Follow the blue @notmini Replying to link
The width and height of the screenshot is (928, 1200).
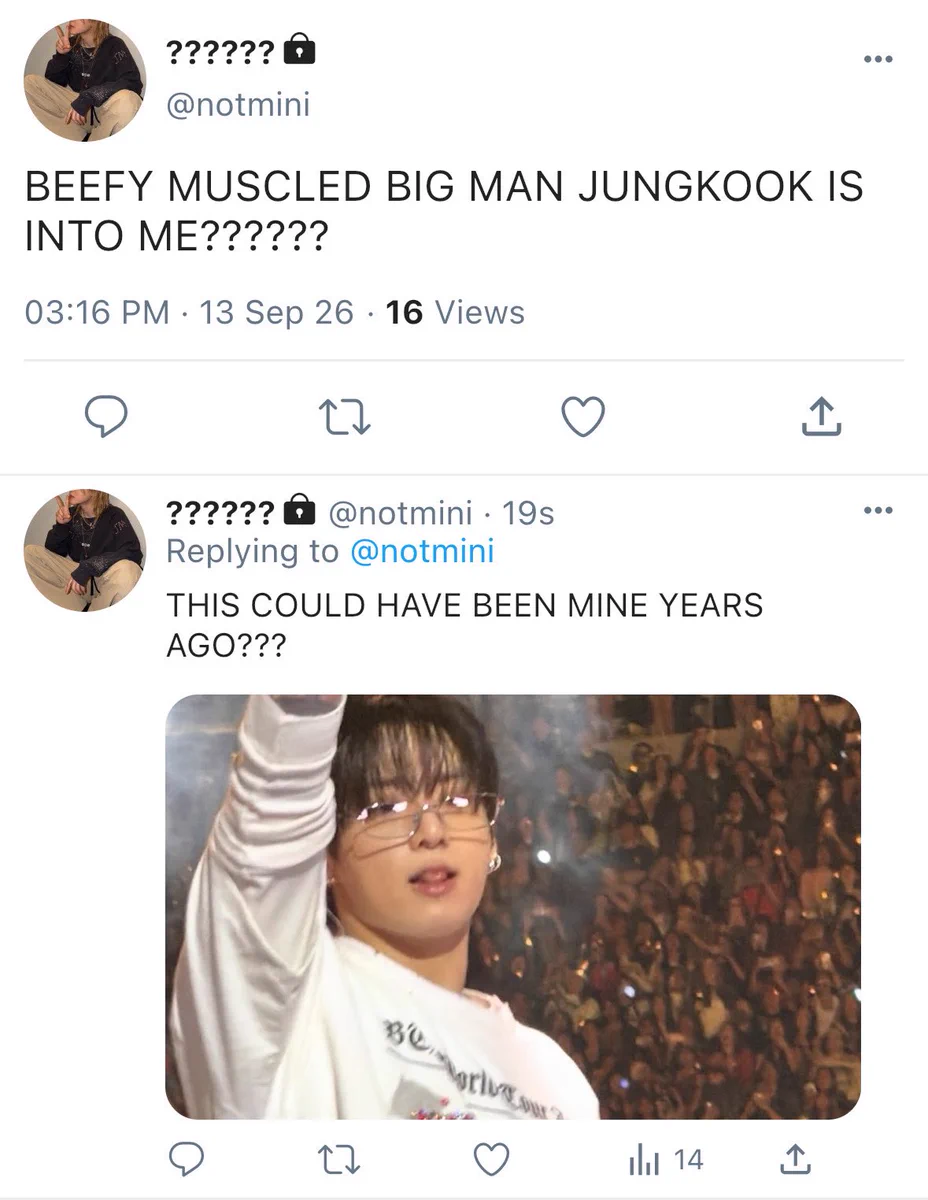[422, 551]
